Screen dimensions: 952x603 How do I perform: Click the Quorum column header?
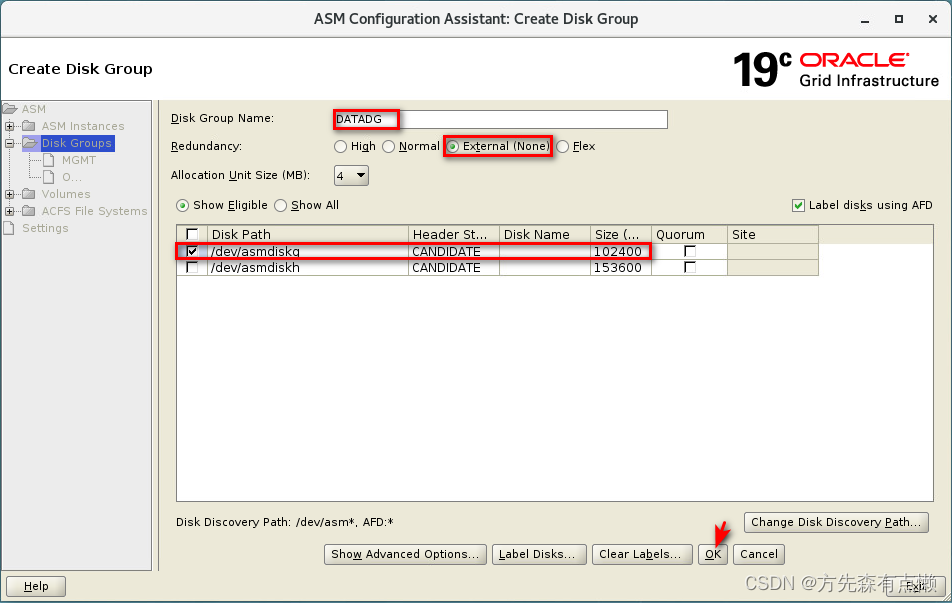click(689, 234)
